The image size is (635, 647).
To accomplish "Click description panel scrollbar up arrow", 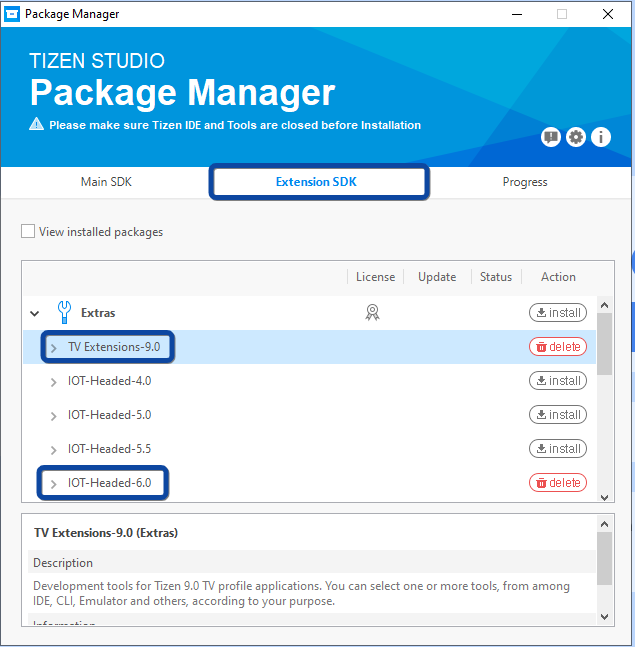I will [604, 524].
